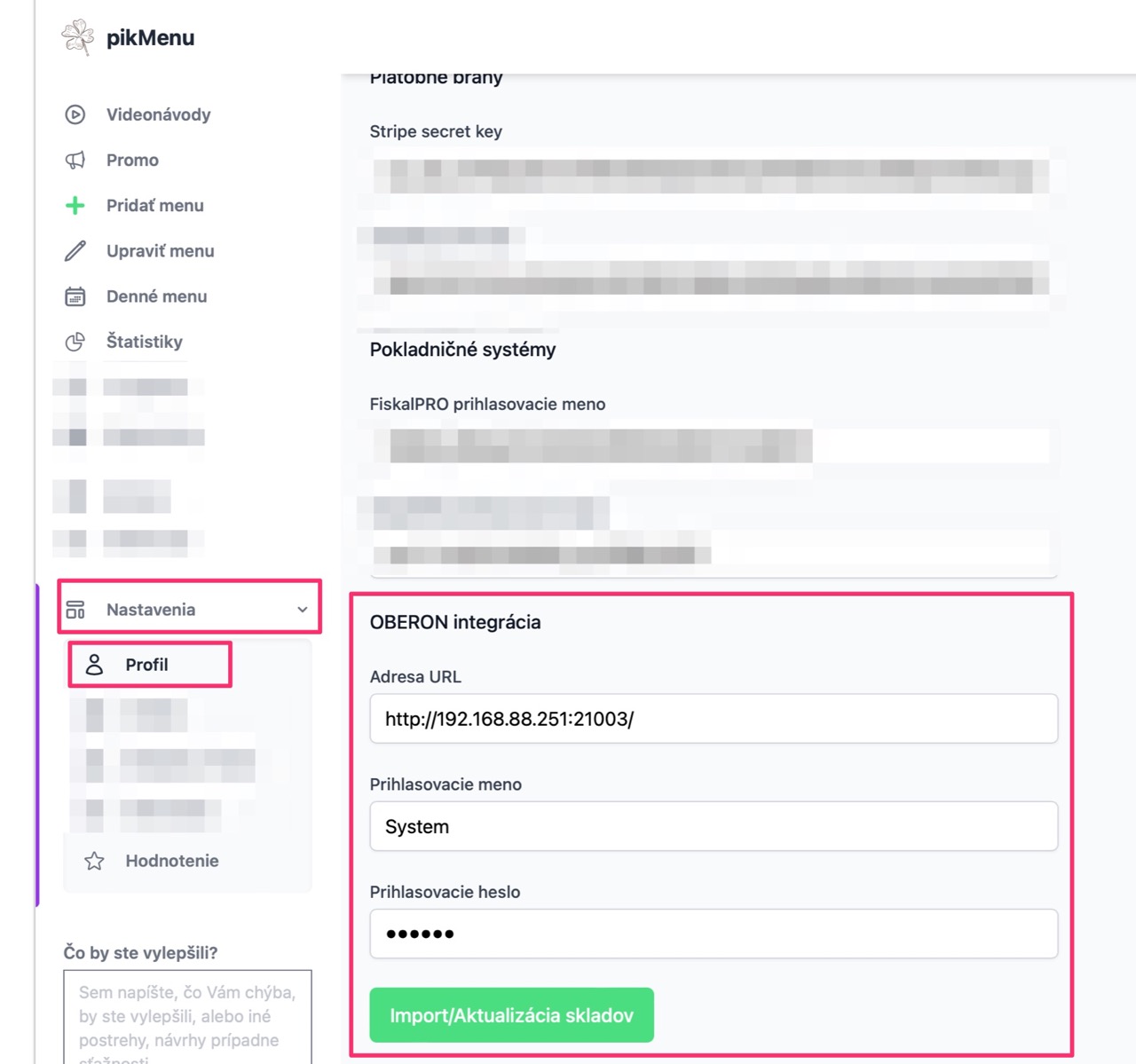This screenshot has height=1064, width=1136.
Task: Open the Profil settings item
Action: tap(149, 665)
